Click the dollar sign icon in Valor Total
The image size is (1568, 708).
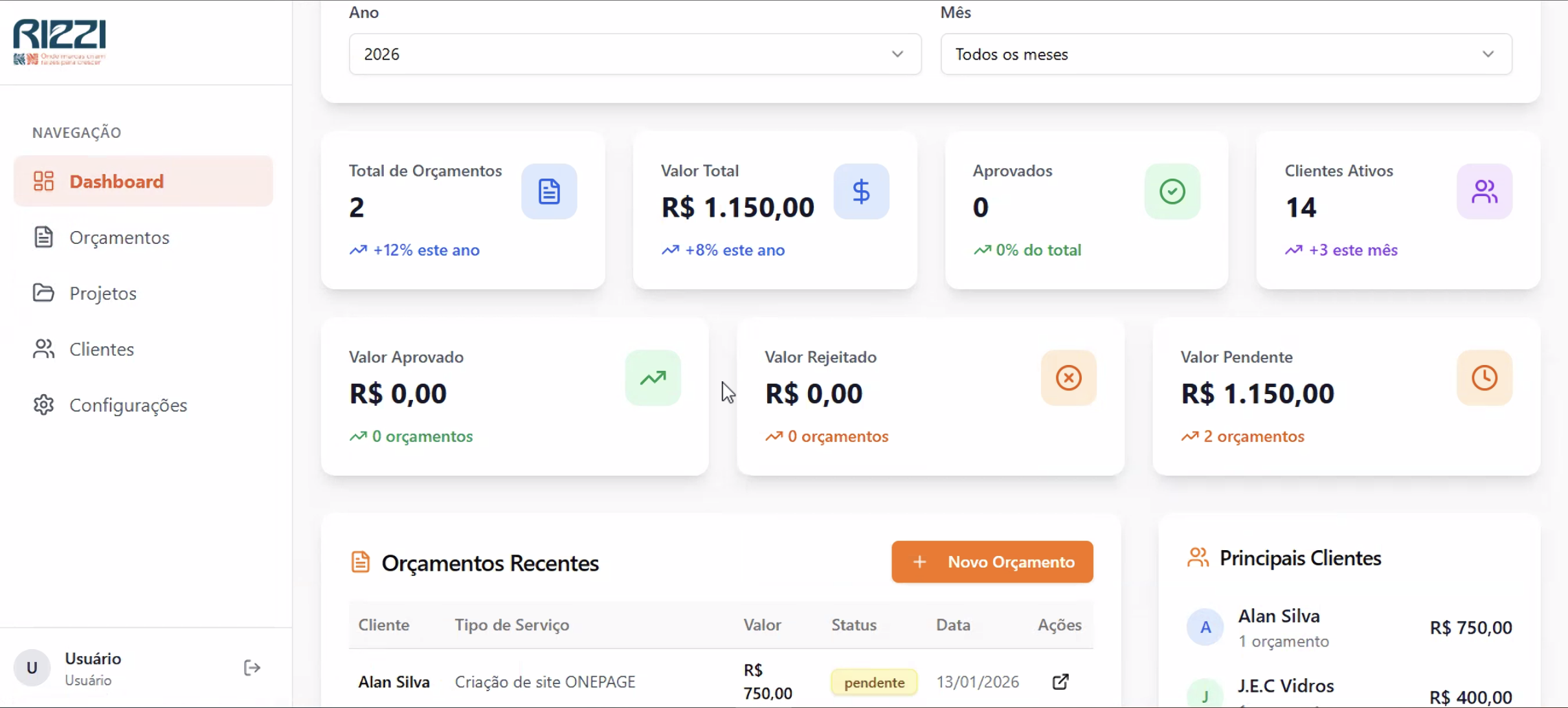[861, 192]
